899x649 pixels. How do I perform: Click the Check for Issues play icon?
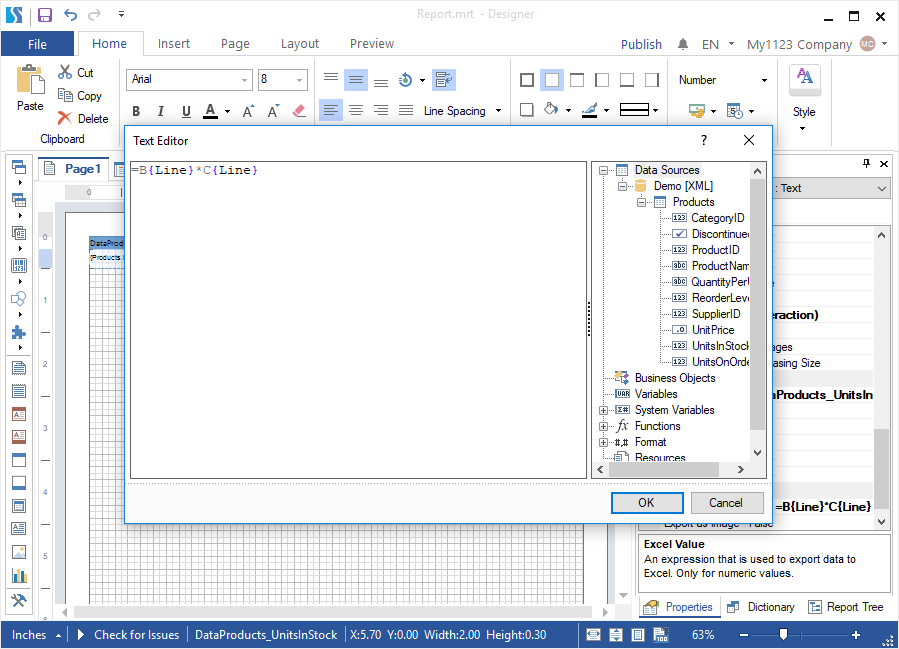pos(81,635)
